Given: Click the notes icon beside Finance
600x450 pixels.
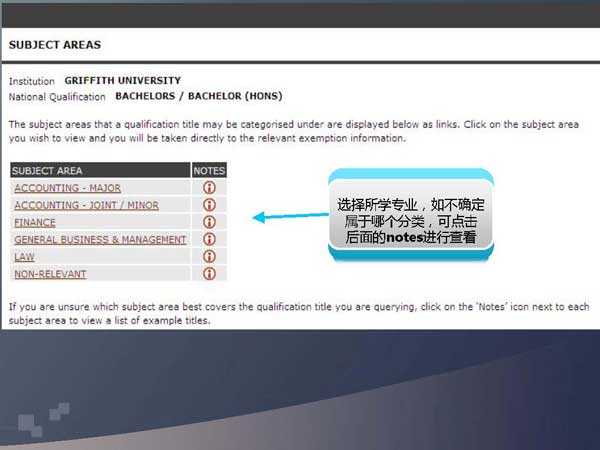Looking at the screenshot, I should (209, 222).
